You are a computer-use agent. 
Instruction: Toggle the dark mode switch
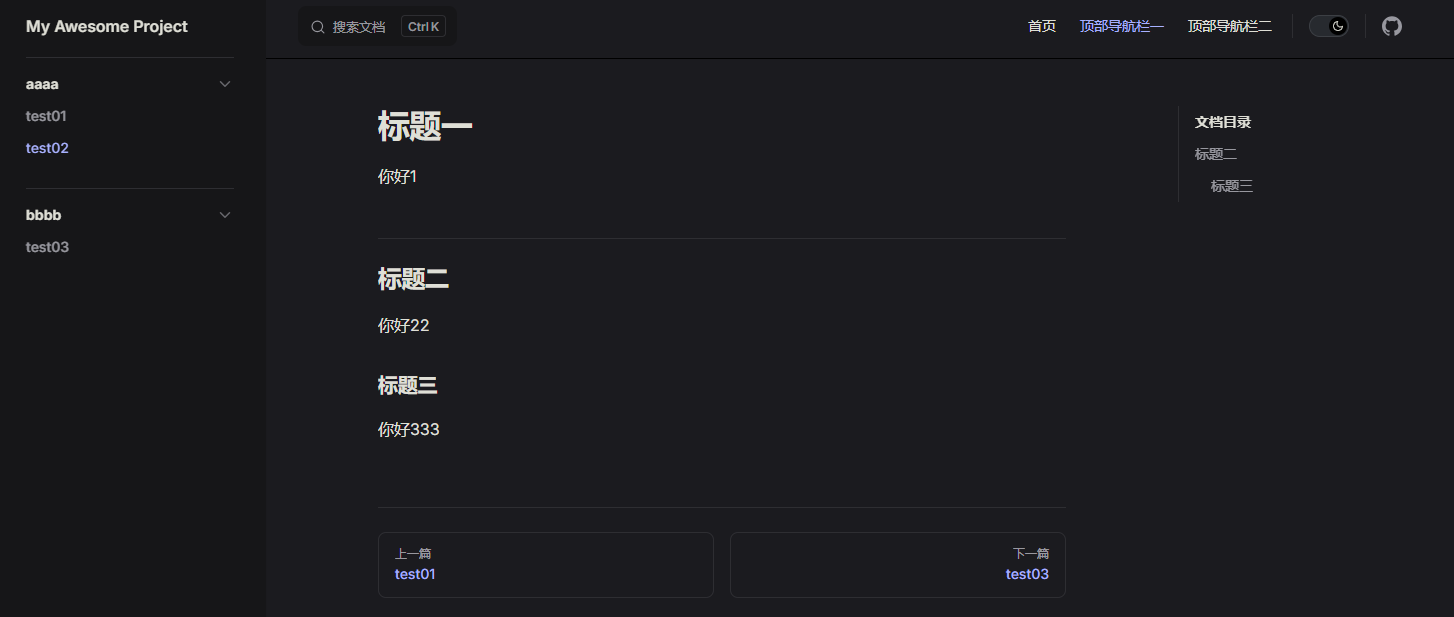(x=1328, y=27)
